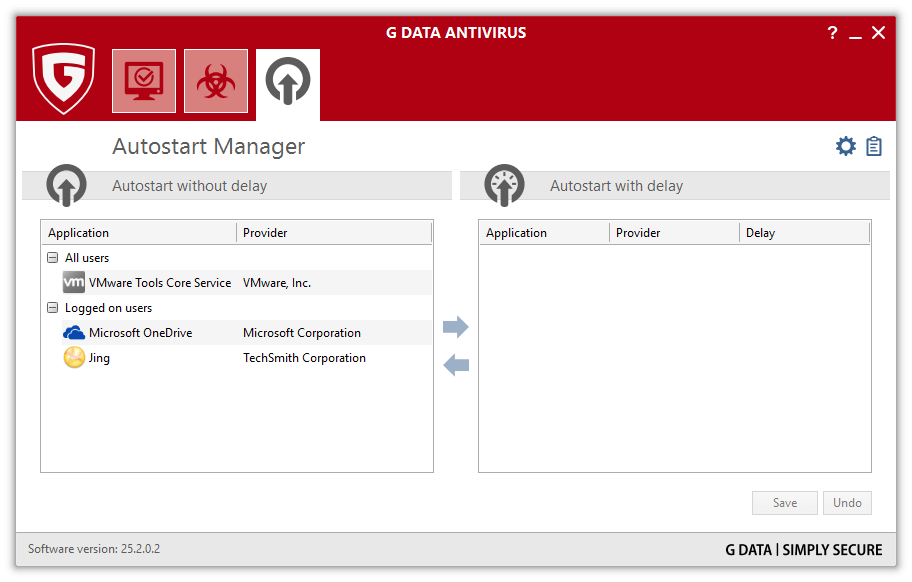Click 'VMware, Inc.' provider text
The height and width of the screenshot is (582, 912).
277,283
